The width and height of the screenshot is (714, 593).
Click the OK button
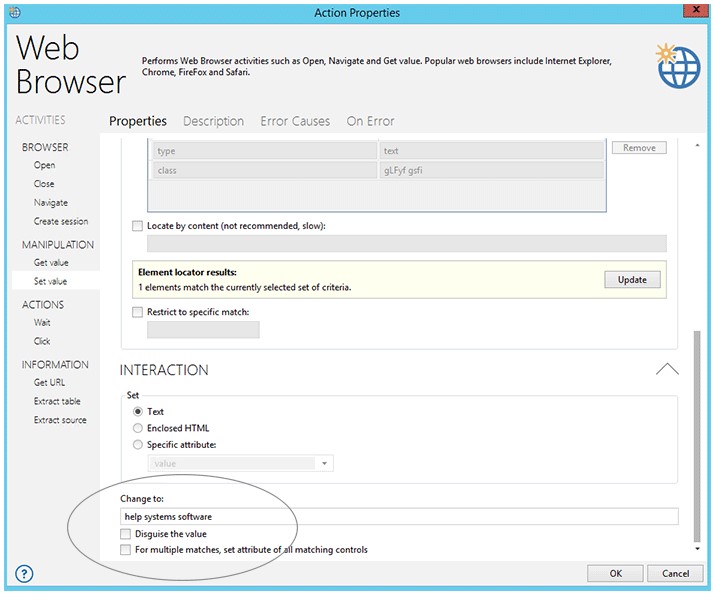[615, 573]
